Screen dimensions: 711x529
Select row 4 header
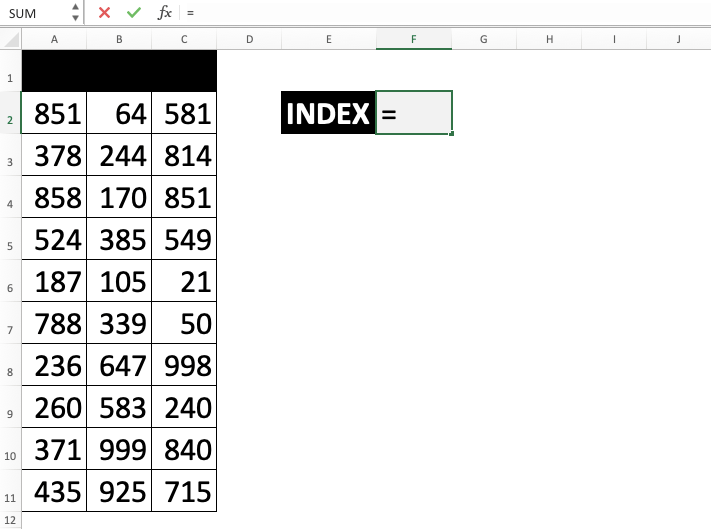(x=10, y=197)
